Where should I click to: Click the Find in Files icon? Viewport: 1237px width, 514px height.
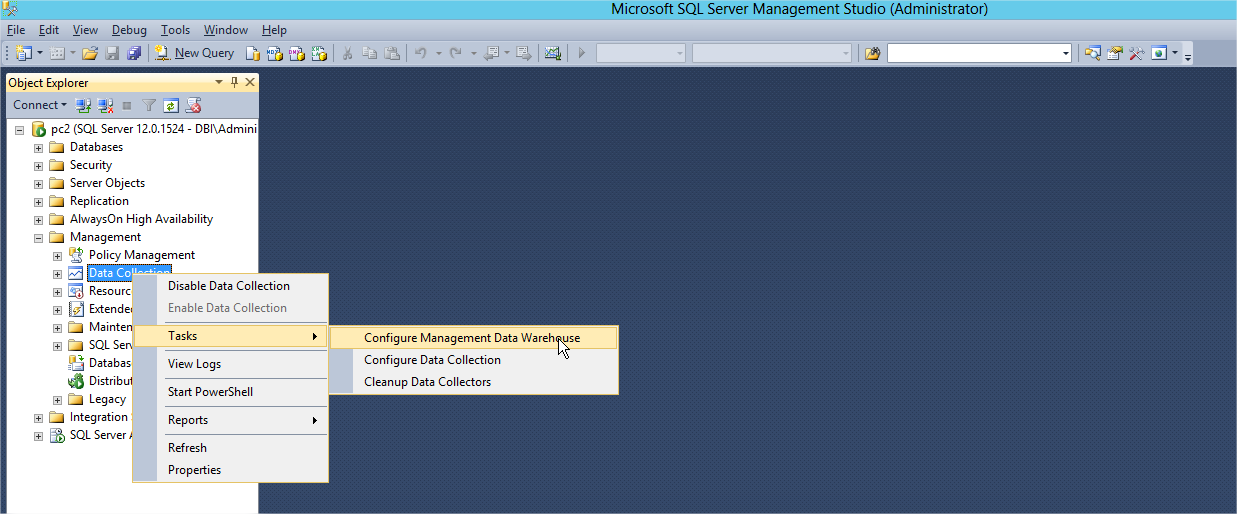pos(872,53)
